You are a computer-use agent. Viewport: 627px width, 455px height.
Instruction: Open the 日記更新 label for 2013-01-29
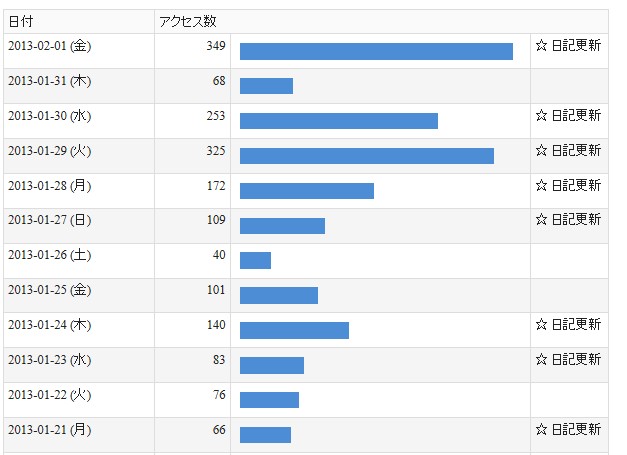576,150
